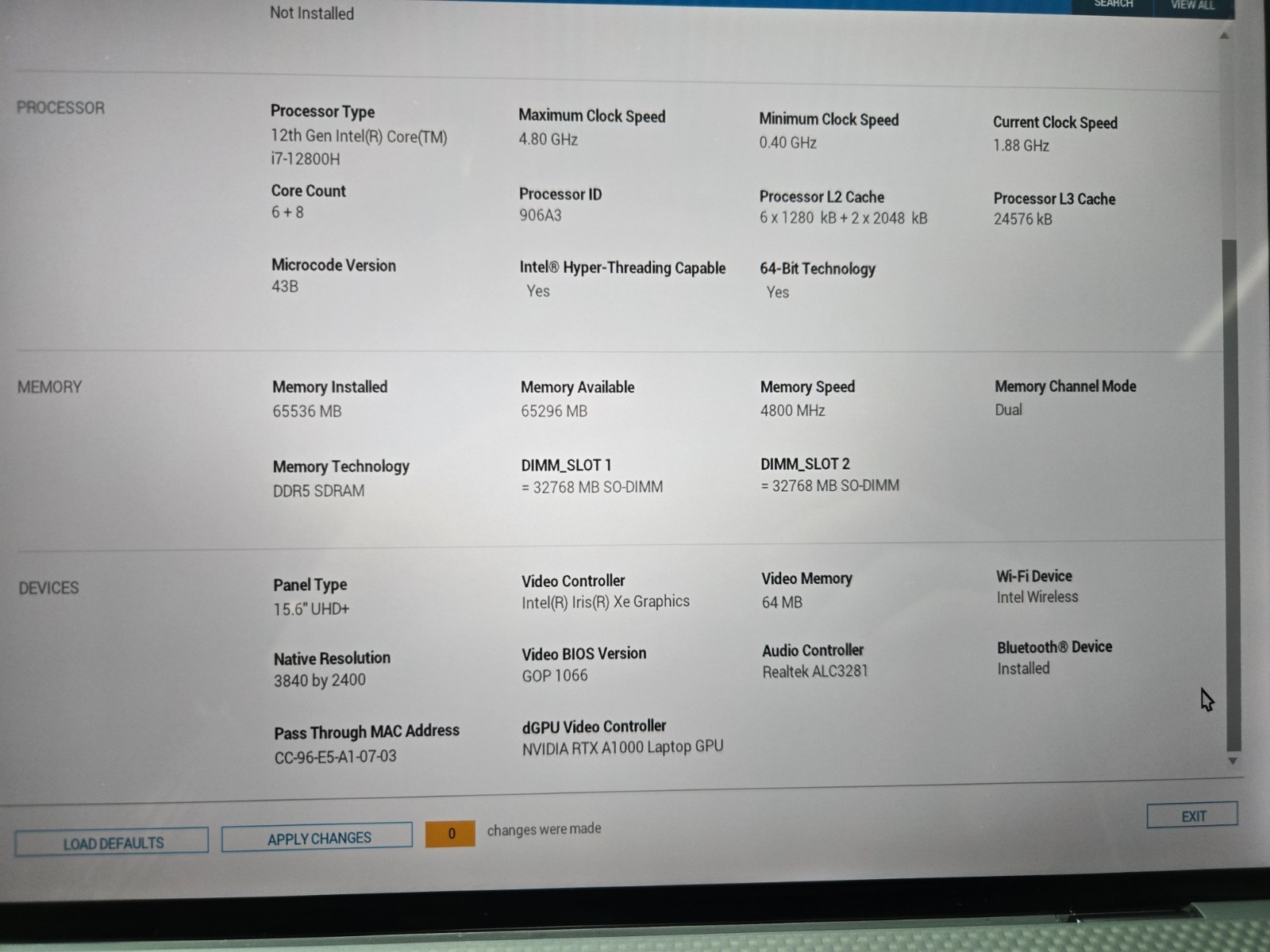Click the Memory Installed value 65536 MB
This screenshot has height=952, width=1270.
pos(307,411)
